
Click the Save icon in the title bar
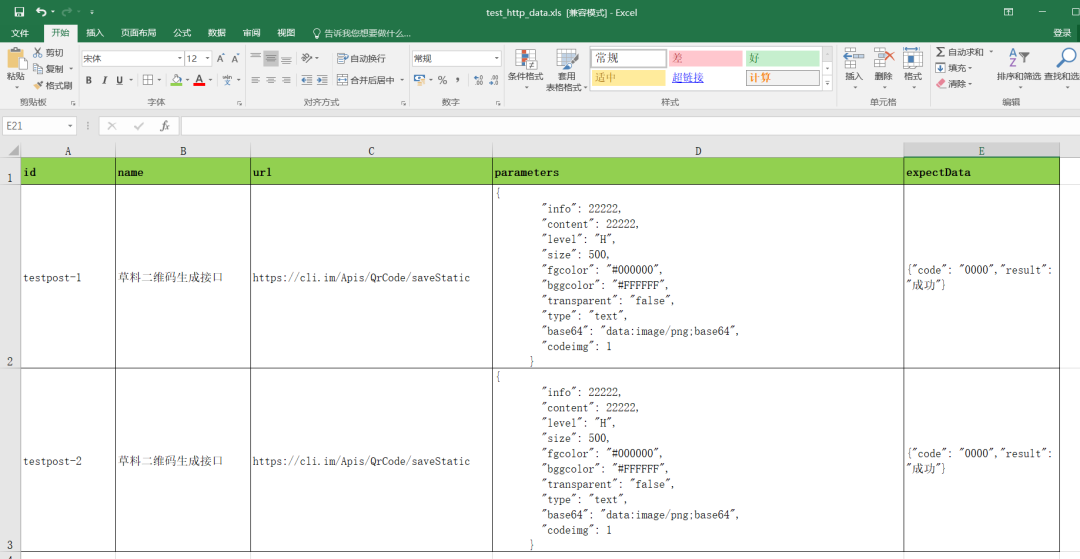[x=19, y=12]
